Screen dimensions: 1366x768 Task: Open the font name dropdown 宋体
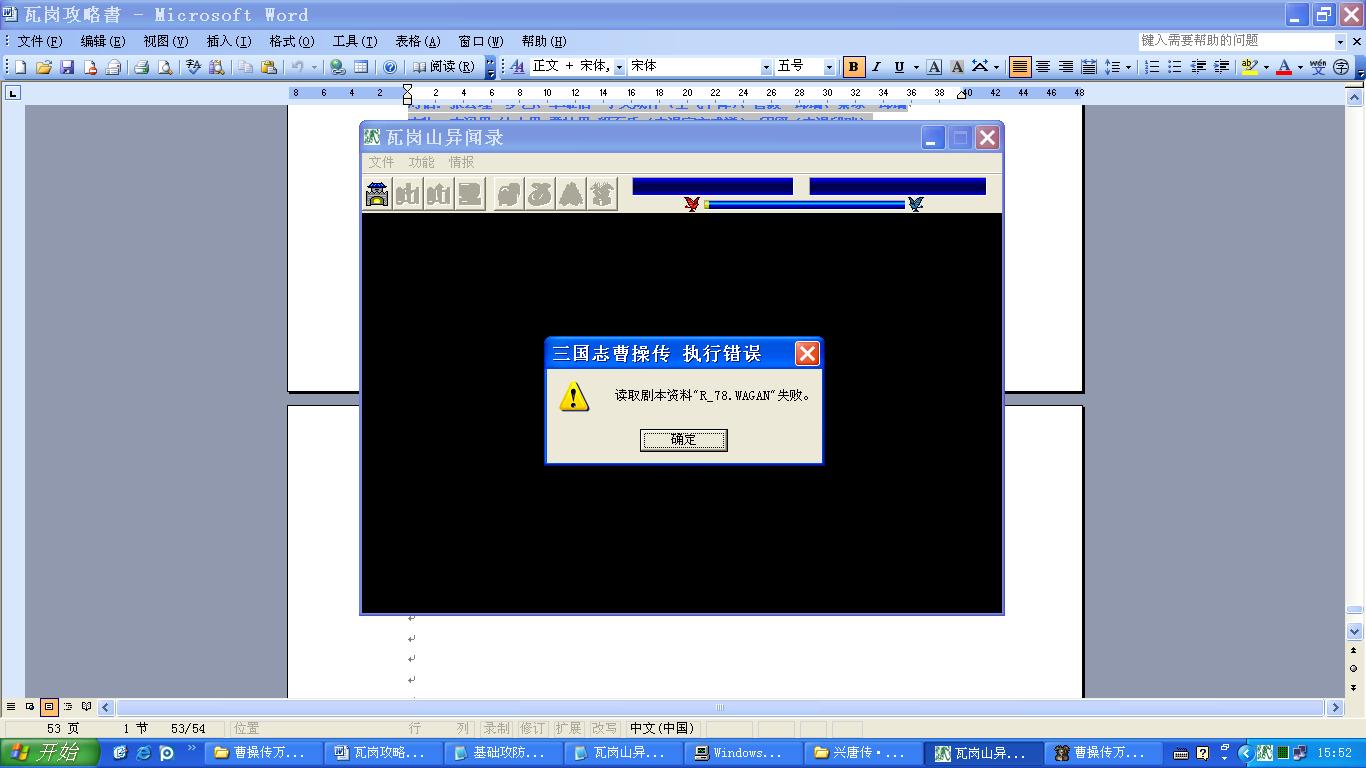point(766,67)
